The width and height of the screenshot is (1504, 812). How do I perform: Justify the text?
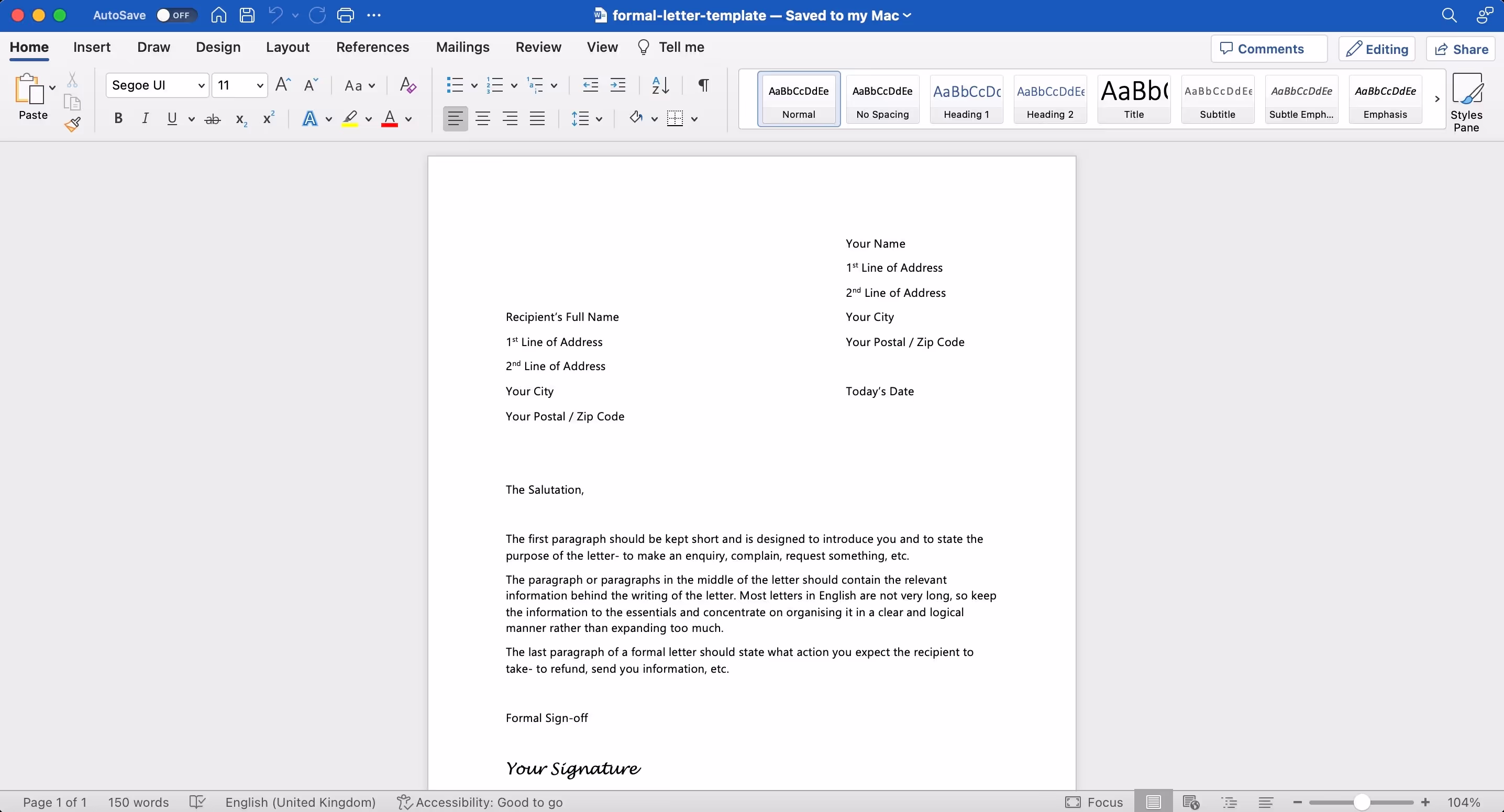click(537, 118)
